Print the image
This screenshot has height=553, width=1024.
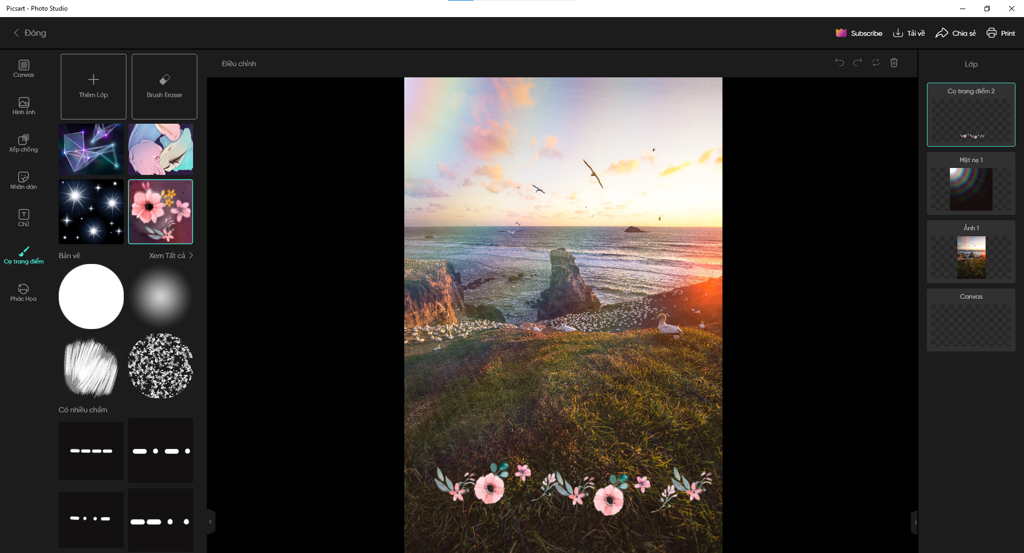1000,33
